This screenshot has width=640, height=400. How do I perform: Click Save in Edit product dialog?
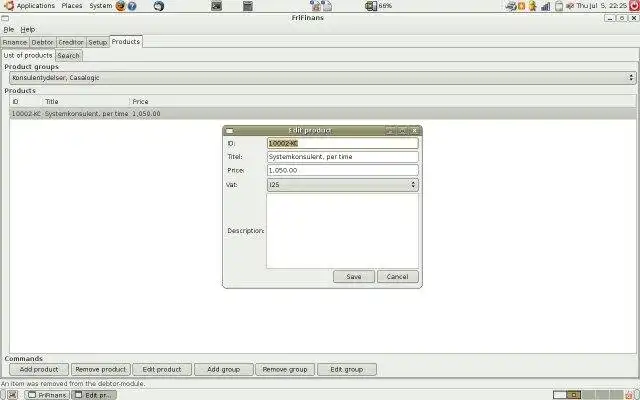[353, 276]
